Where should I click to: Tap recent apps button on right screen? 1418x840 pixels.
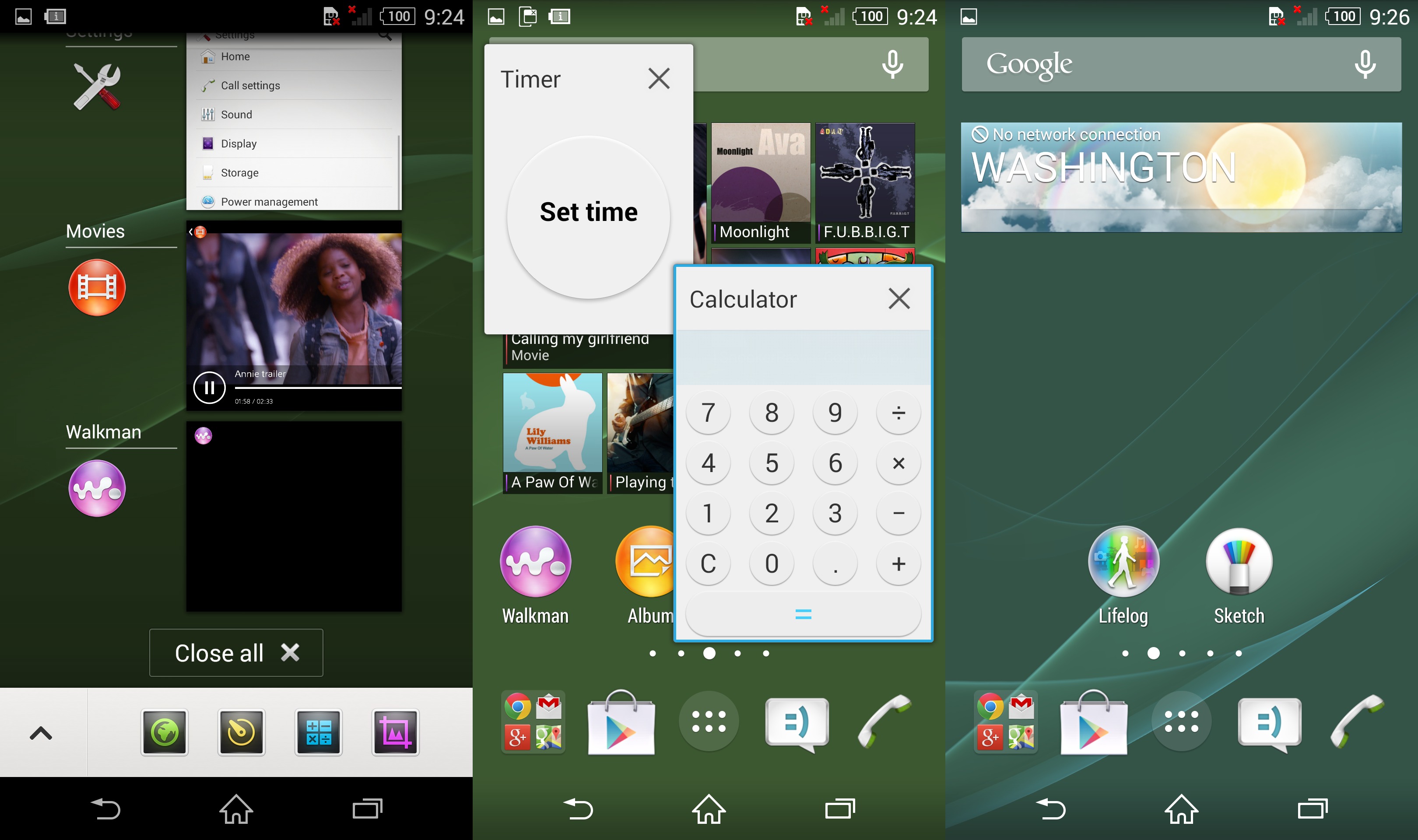tap(1313, 809)
